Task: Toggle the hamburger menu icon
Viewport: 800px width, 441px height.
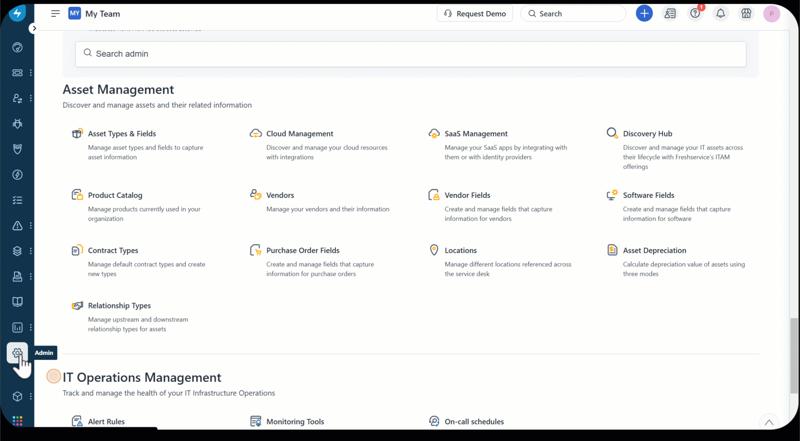Action: (56, 14)
